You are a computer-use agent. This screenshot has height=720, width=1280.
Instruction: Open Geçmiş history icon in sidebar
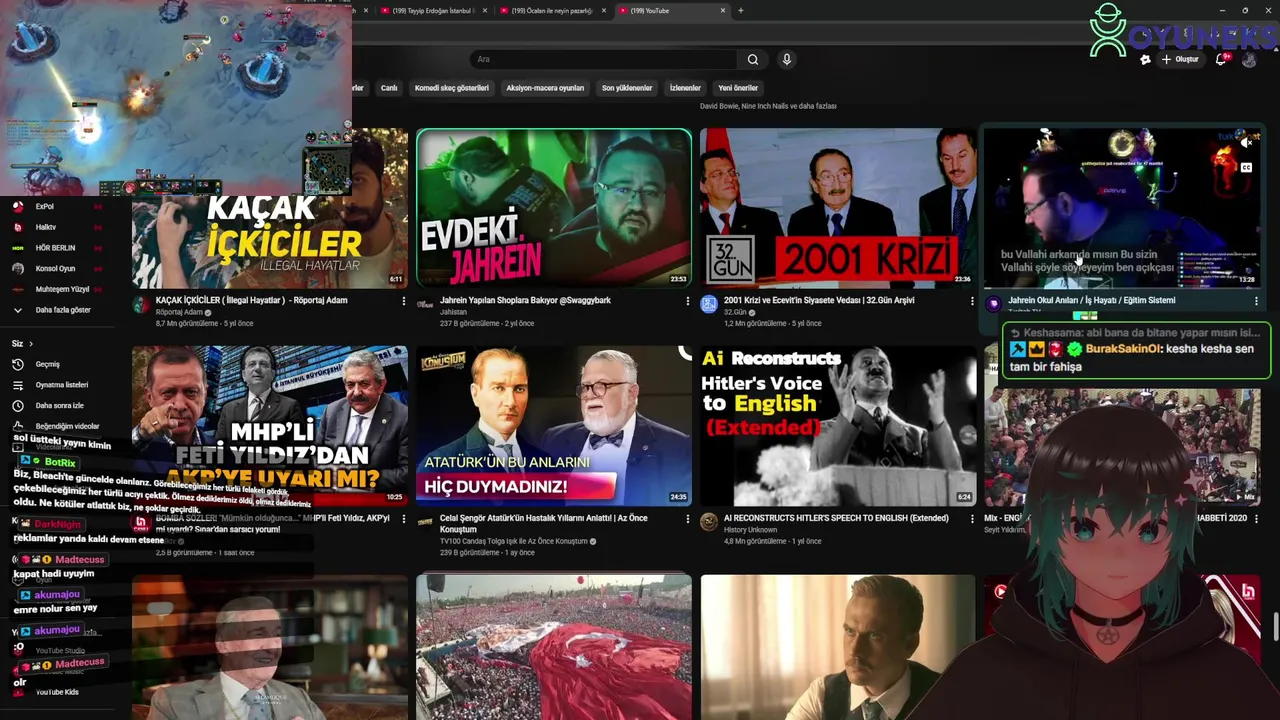[x=18, y=364]
